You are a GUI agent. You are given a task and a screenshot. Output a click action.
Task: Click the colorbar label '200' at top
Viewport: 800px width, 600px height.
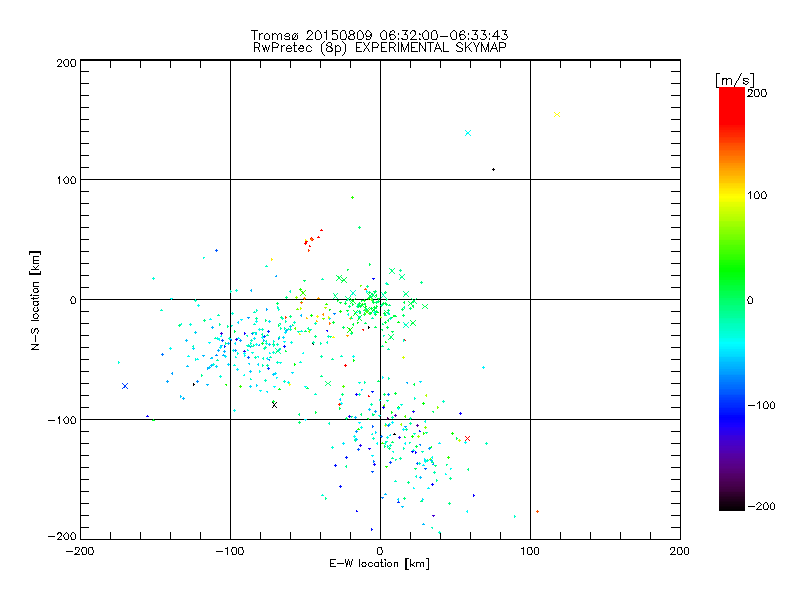click(757, 93)
